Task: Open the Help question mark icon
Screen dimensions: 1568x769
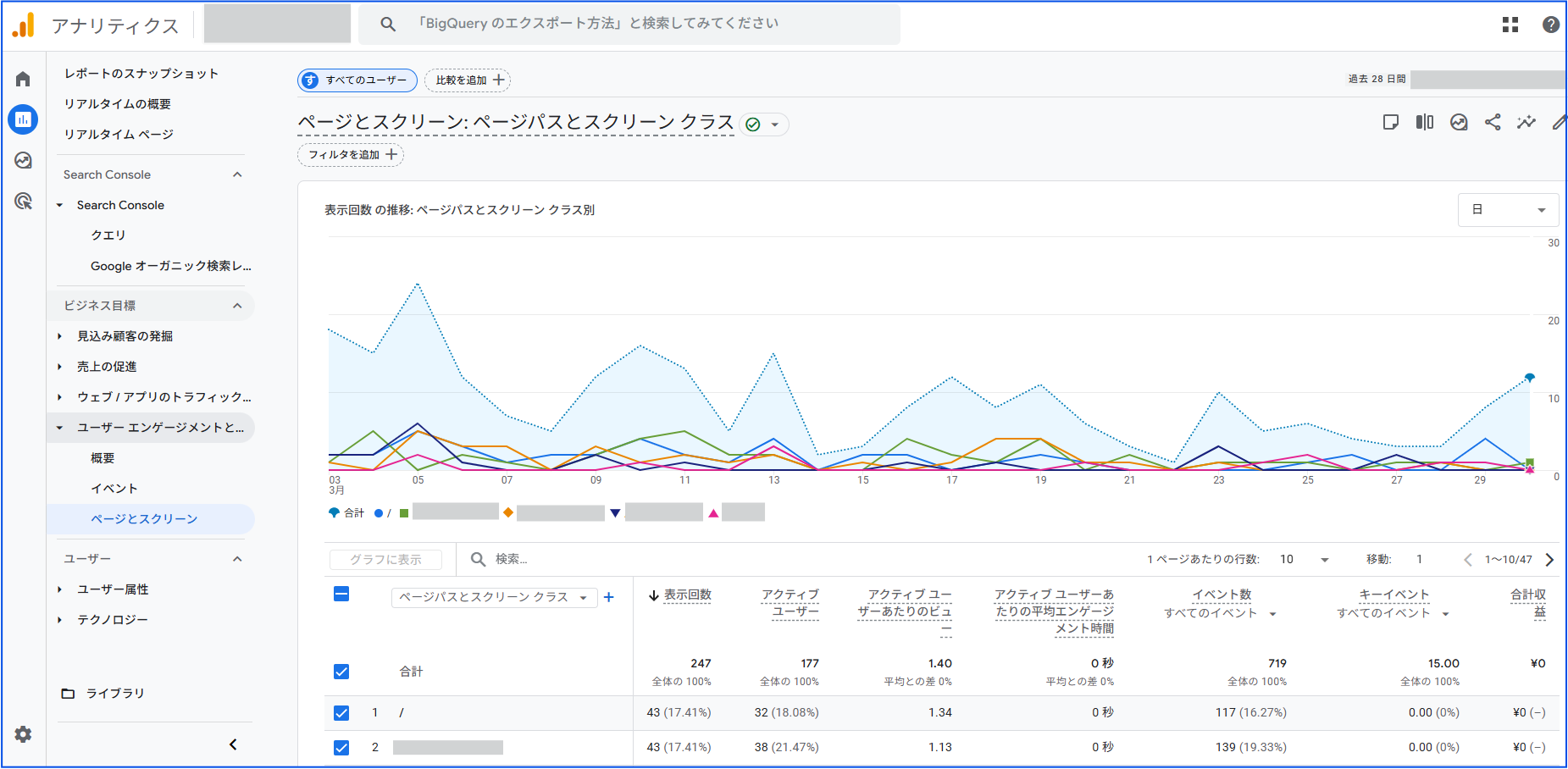Action: [x=1550, y=25]
